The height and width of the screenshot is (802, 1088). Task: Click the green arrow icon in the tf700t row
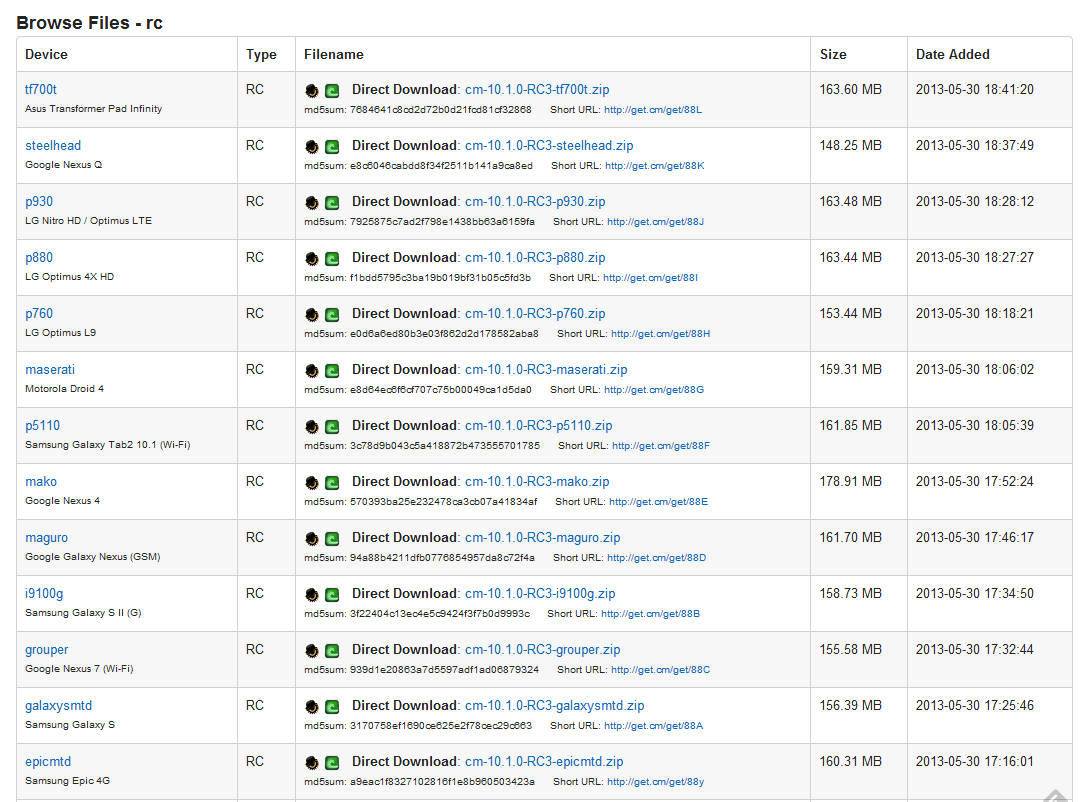click(332, 91)
